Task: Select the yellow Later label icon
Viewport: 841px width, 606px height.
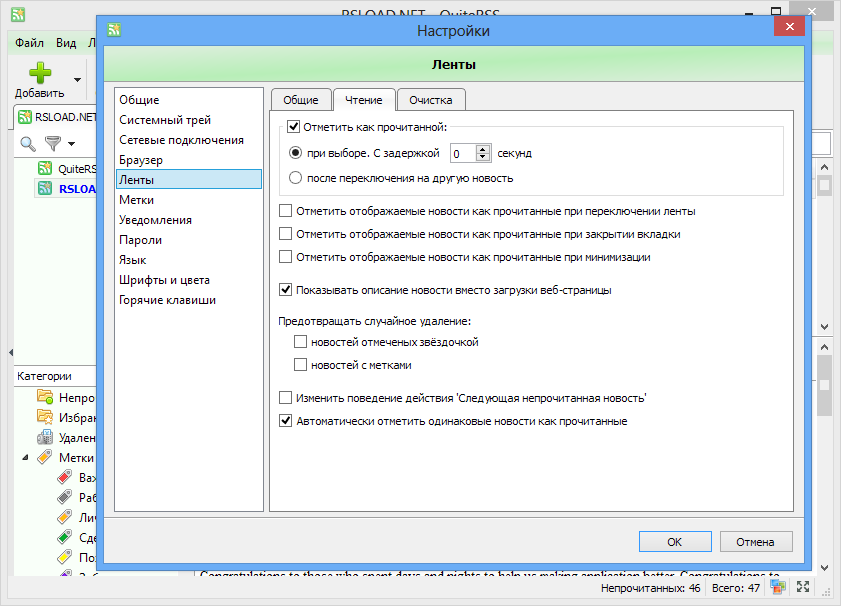Action: click(x=64, y=557)
